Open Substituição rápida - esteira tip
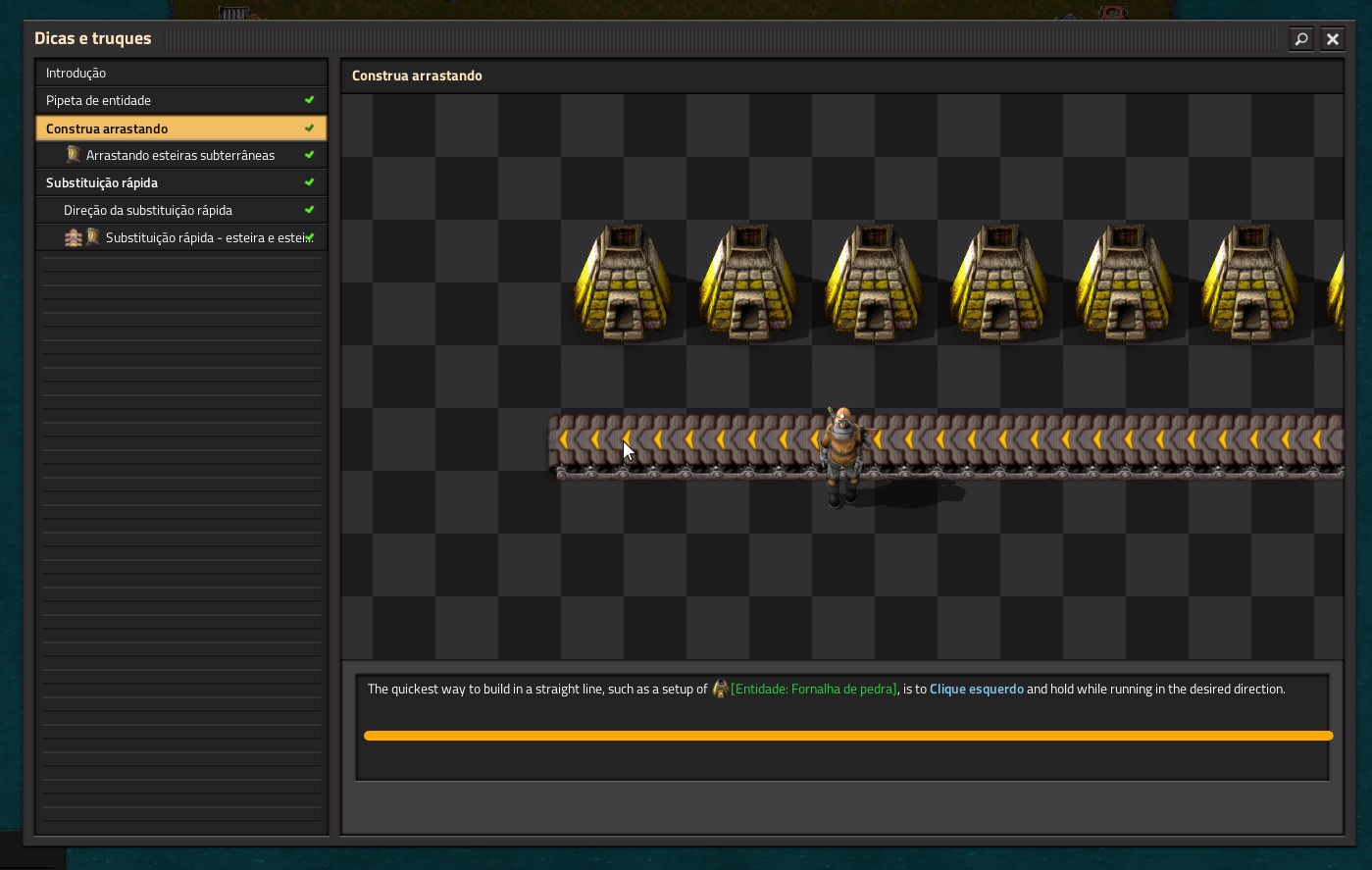1372x870 pixels. click(180, 237)
